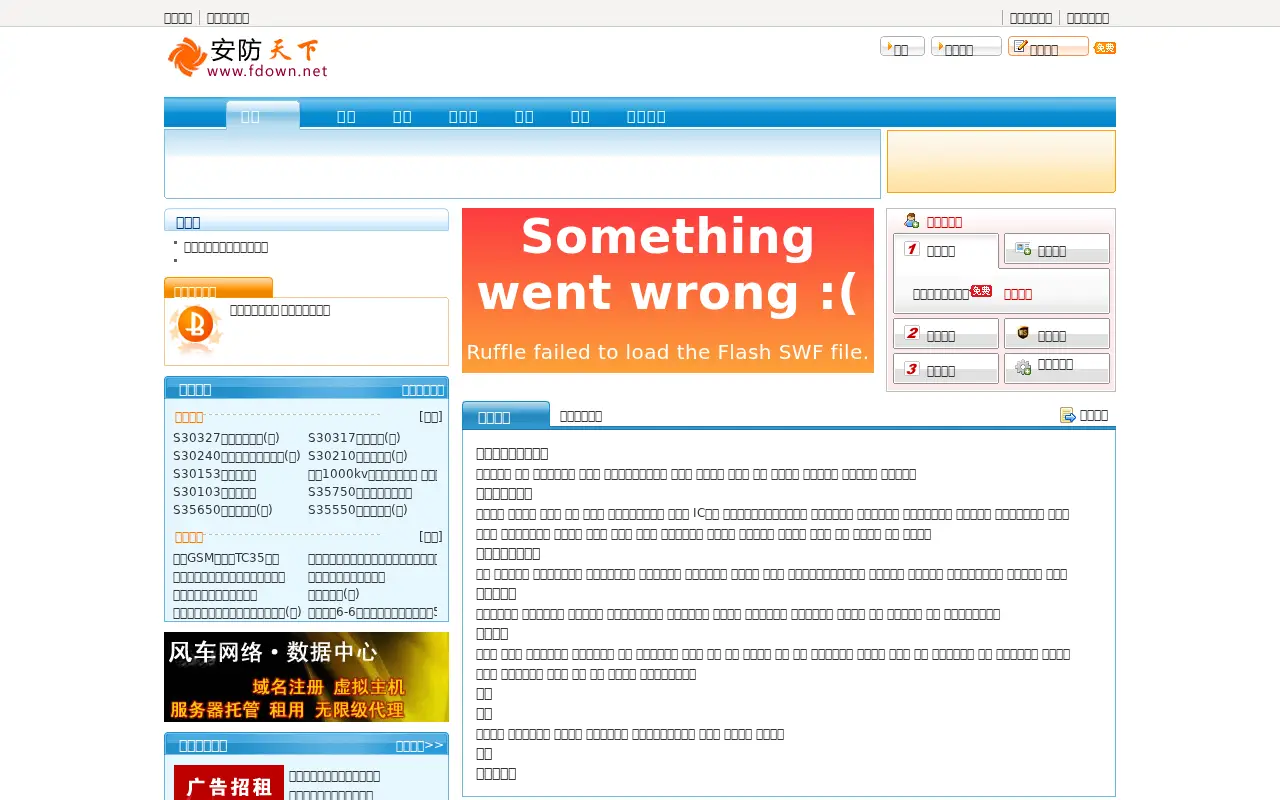
Task: Click the S35550 list entry
Action: point(358,510)
